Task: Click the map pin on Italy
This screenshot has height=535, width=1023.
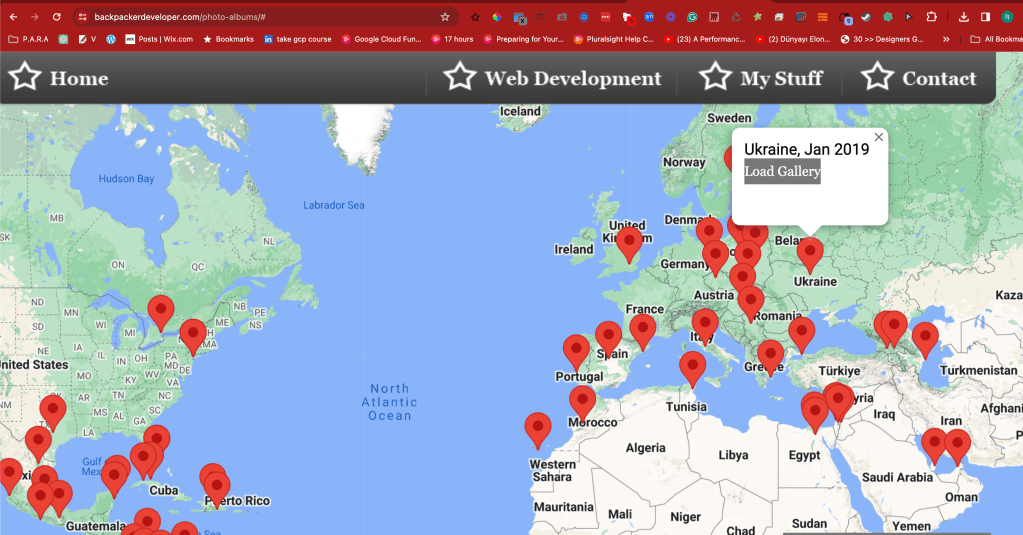Action: pos(705,327)
